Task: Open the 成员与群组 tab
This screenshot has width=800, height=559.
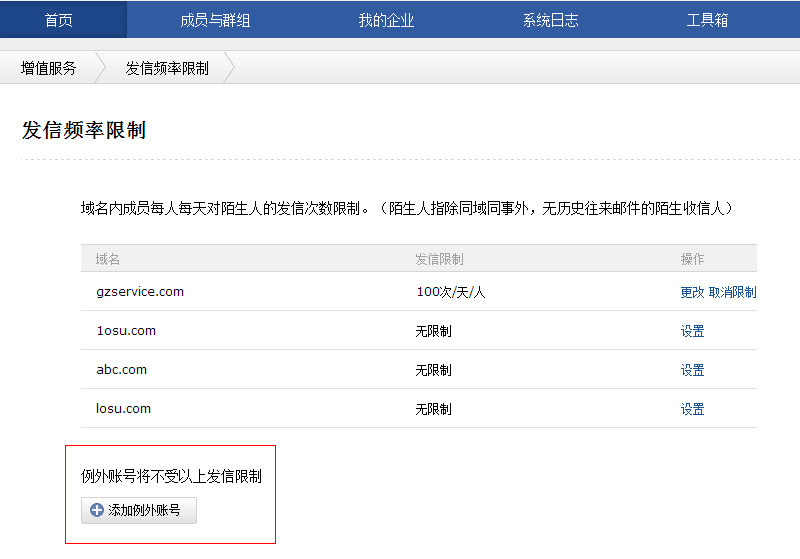Action: point(215,20)
